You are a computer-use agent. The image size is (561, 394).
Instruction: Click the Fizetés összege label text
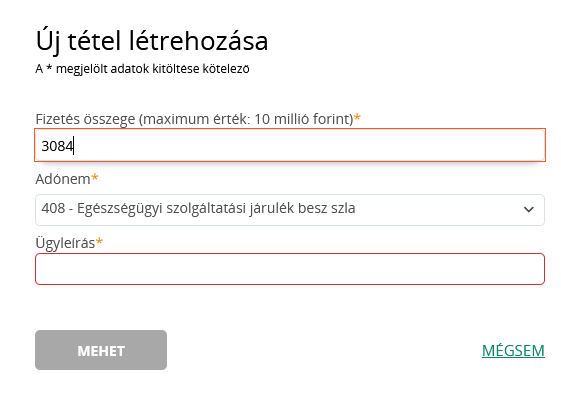point(85,119)
